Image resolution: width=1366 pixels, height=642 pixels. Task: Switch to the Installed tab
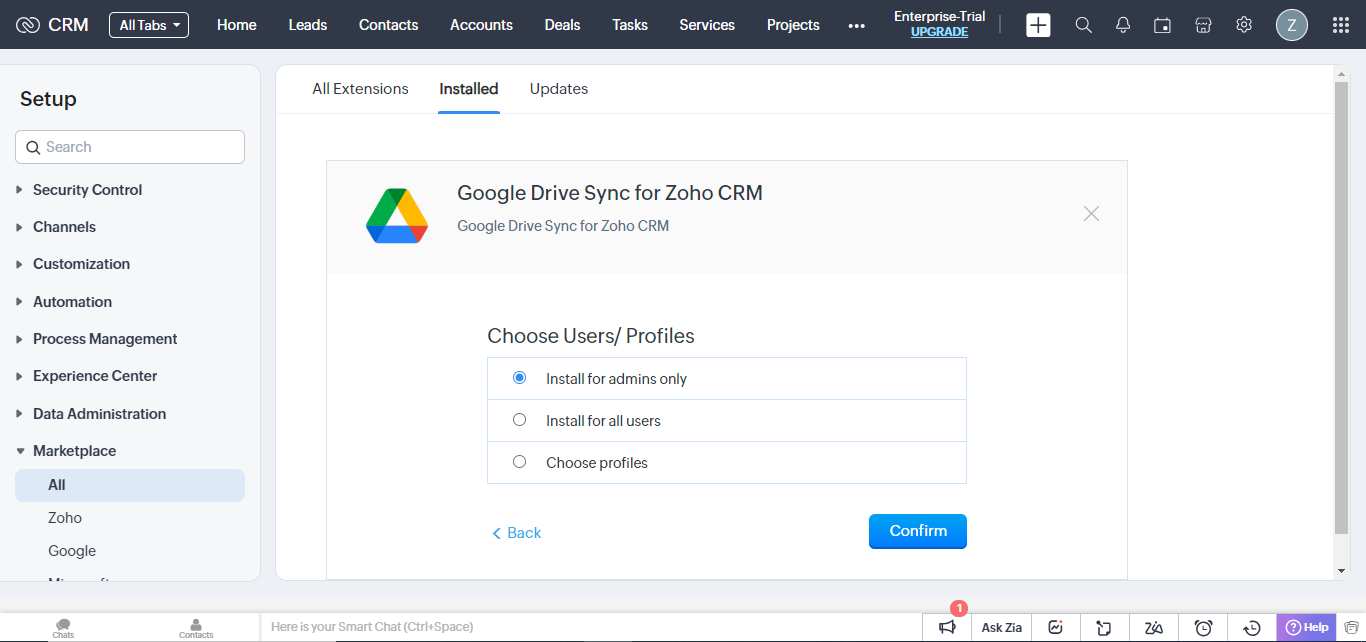(469, 89)
